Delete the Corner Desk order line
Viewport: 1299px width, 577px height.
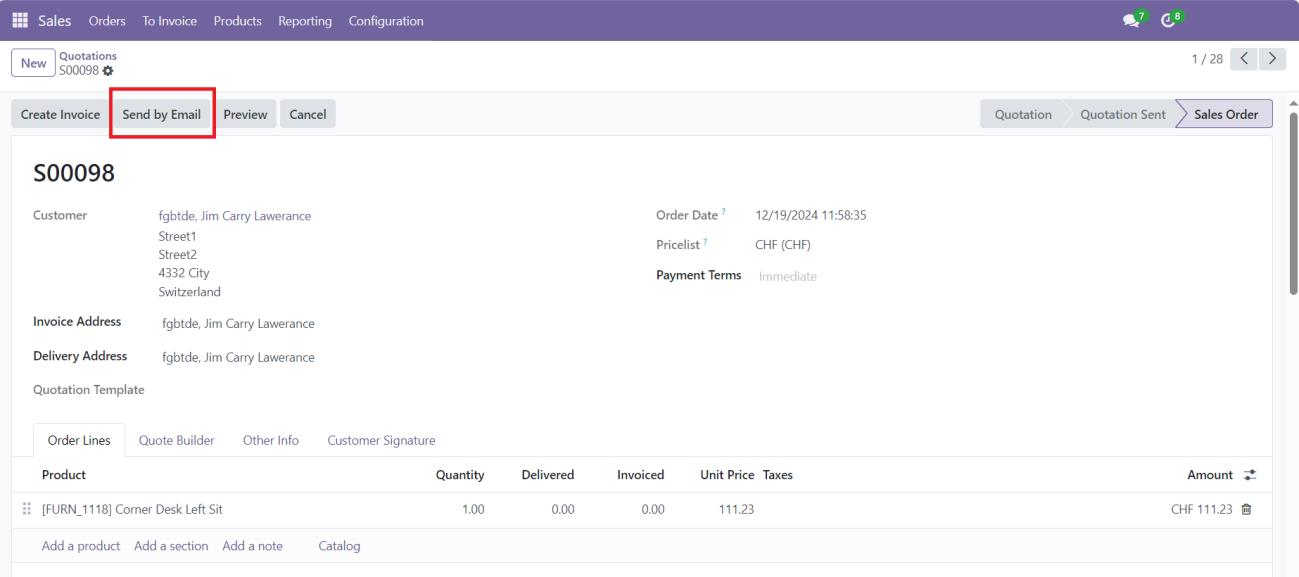(x=1246, y=510)
